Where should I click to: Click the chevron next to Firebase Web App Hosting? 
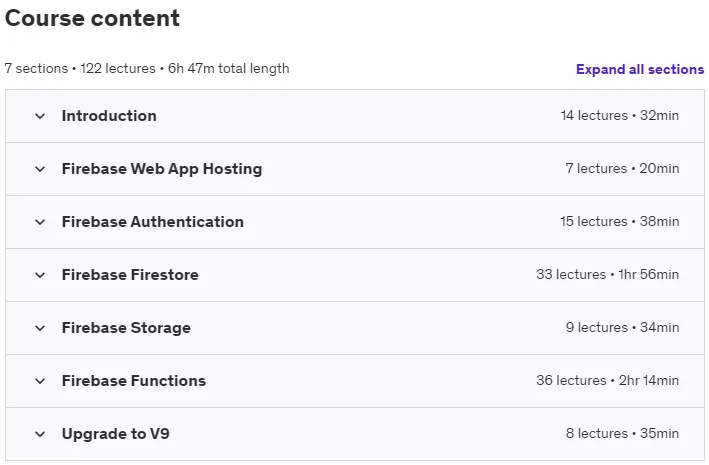(x=40, y=169)
